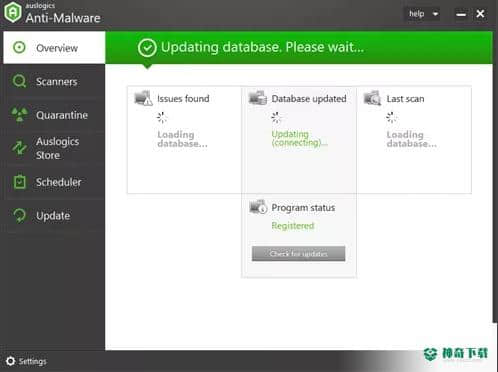Visit the Auslogics Store
Image resolution: width=498 pixels, height=372 pixels.
pos(54,148)
